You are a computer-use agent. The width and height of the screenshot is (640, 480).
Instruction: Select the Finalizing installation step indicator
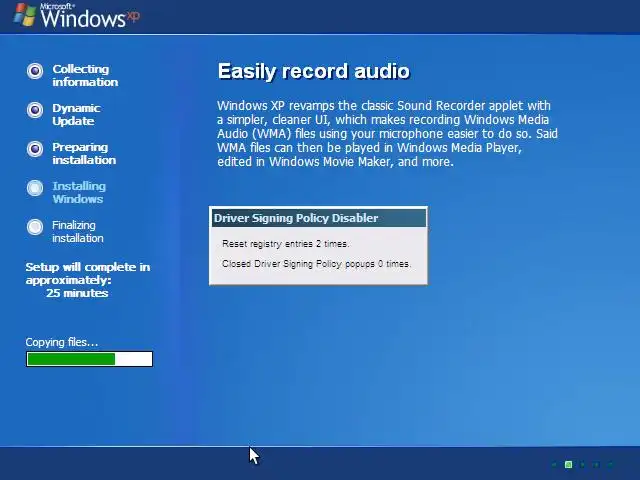click(35, 227)
